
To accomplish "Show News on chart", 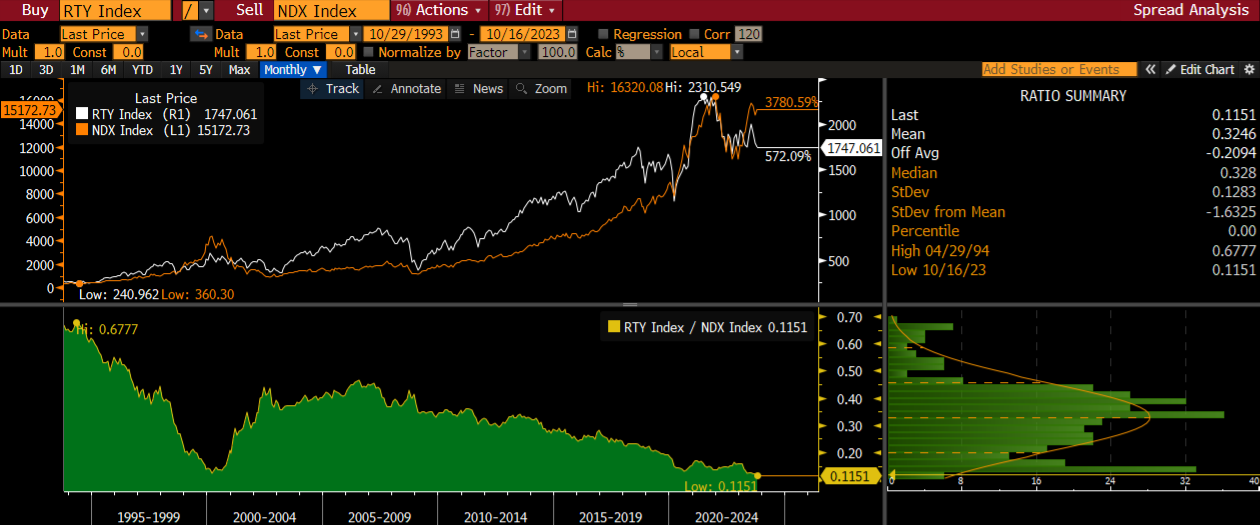I will (479, 89).
